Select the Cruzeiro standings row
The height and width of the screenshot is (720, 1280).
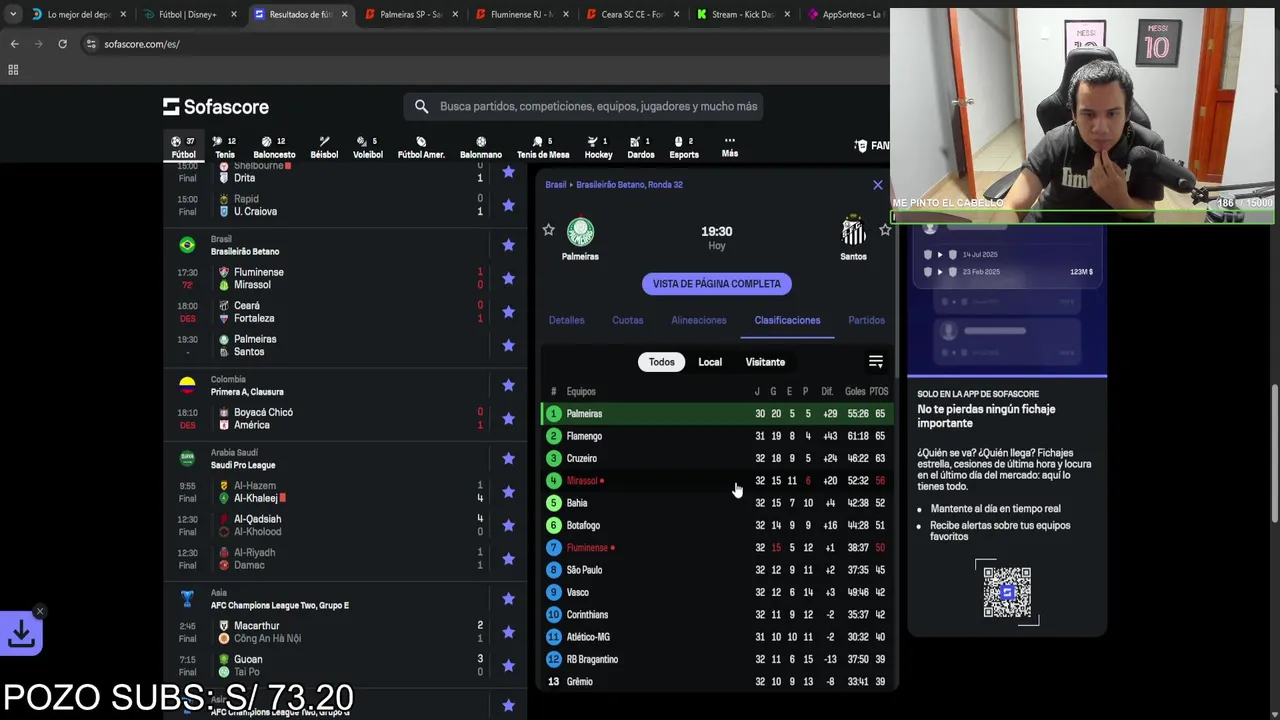[x=717, y=458]
